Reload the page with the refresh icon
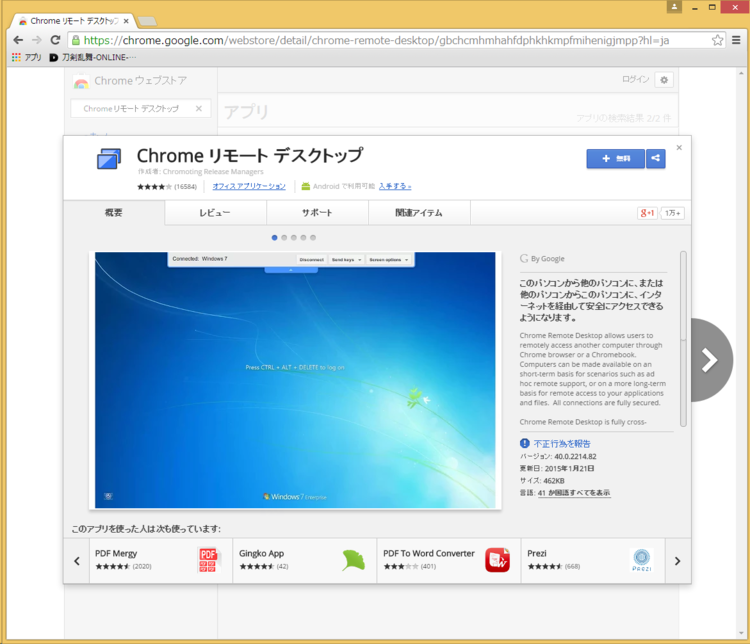The image size is (750, 644). pyautogui.click(x=55, y=40)
